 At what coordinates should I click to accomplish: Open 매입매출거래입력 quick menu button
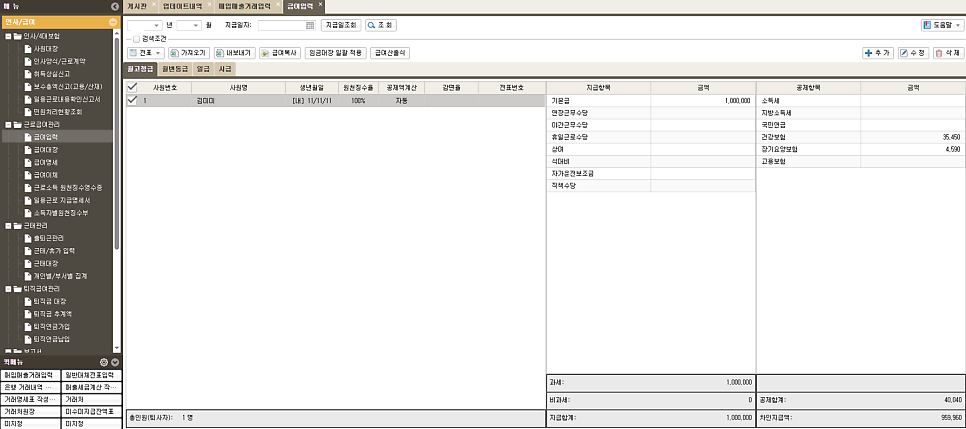tap(31, 375)
